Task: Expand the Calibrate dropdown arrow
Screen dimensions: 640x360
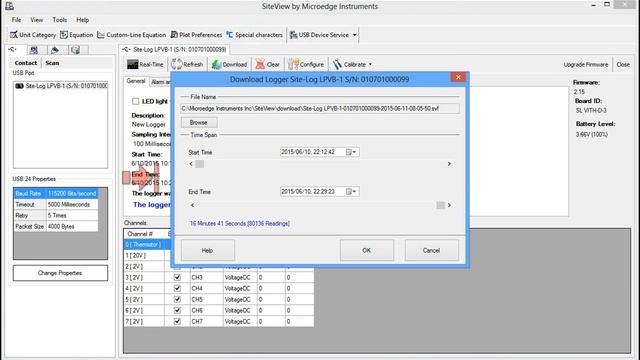Action: click(x=370, y=64)
